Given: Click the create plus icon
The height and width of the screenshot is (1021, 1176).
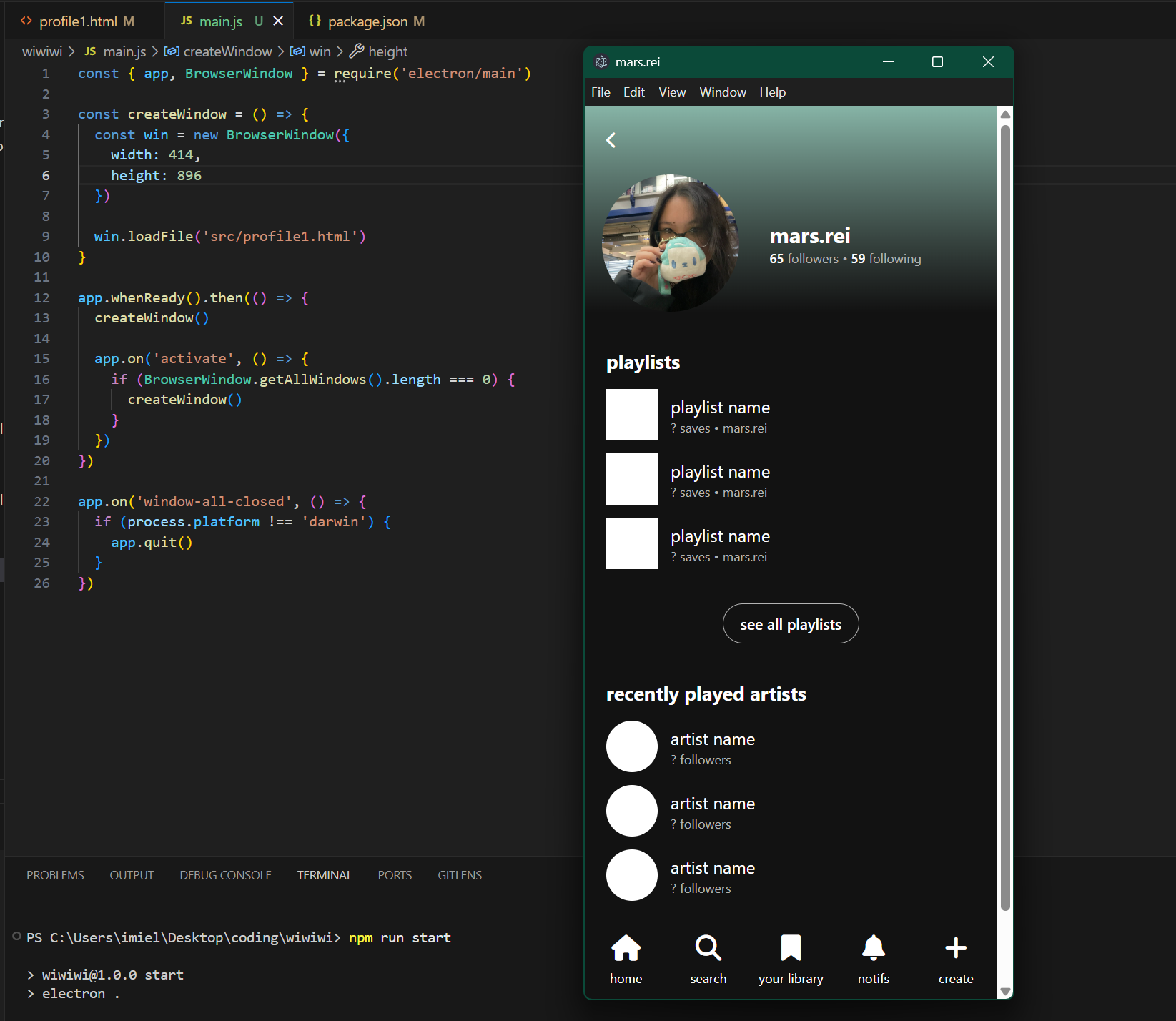Looking at the screenshot, I should click(x=955, y=949).
